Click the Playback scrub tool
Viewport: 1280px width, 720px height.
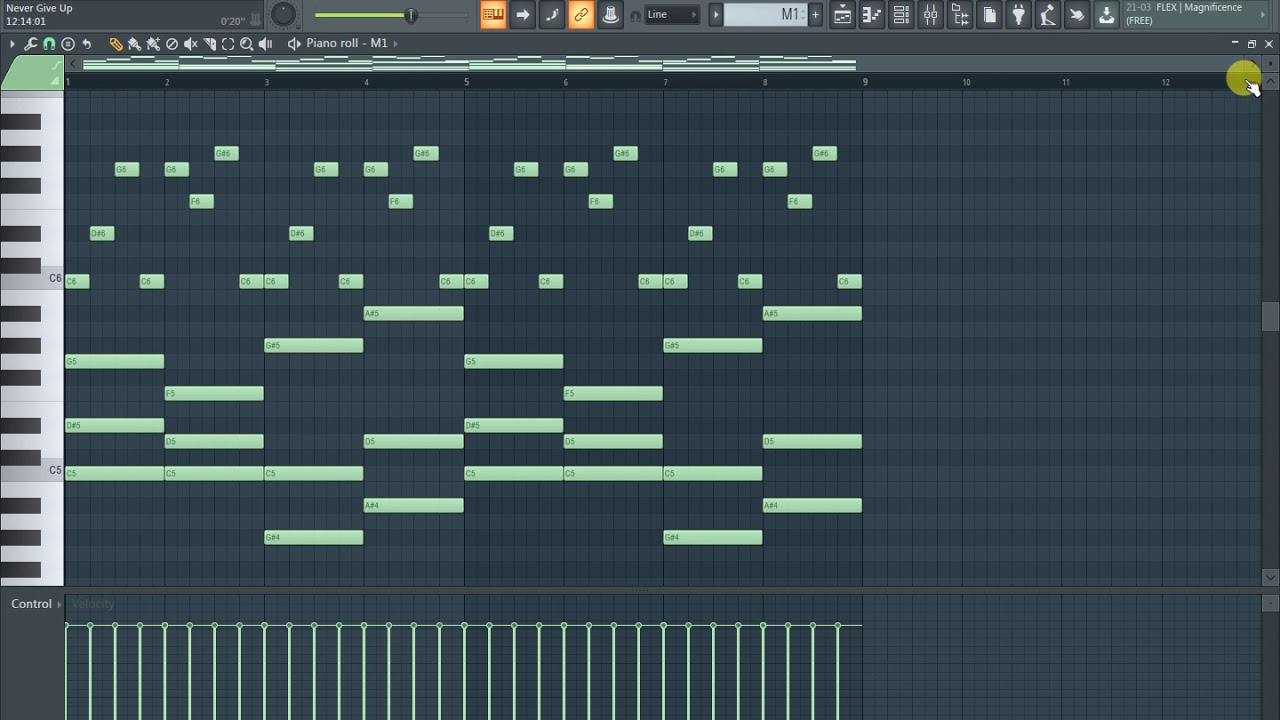265,44
